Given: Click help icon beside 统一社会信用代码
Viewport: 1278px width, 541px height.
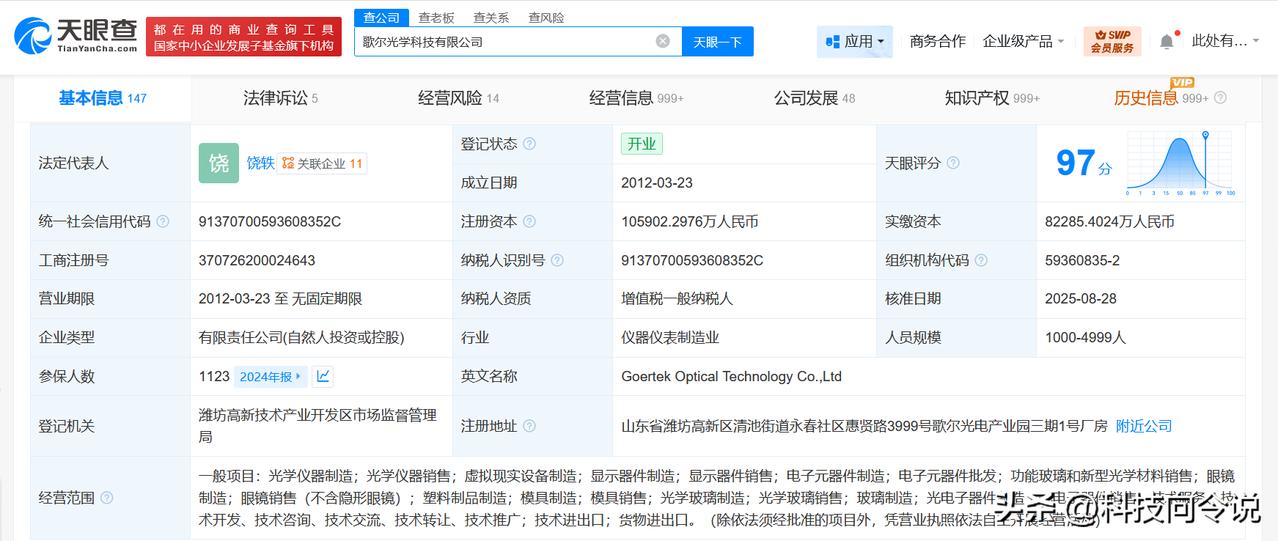Looking at the screenshot, I should click(163, 222).
